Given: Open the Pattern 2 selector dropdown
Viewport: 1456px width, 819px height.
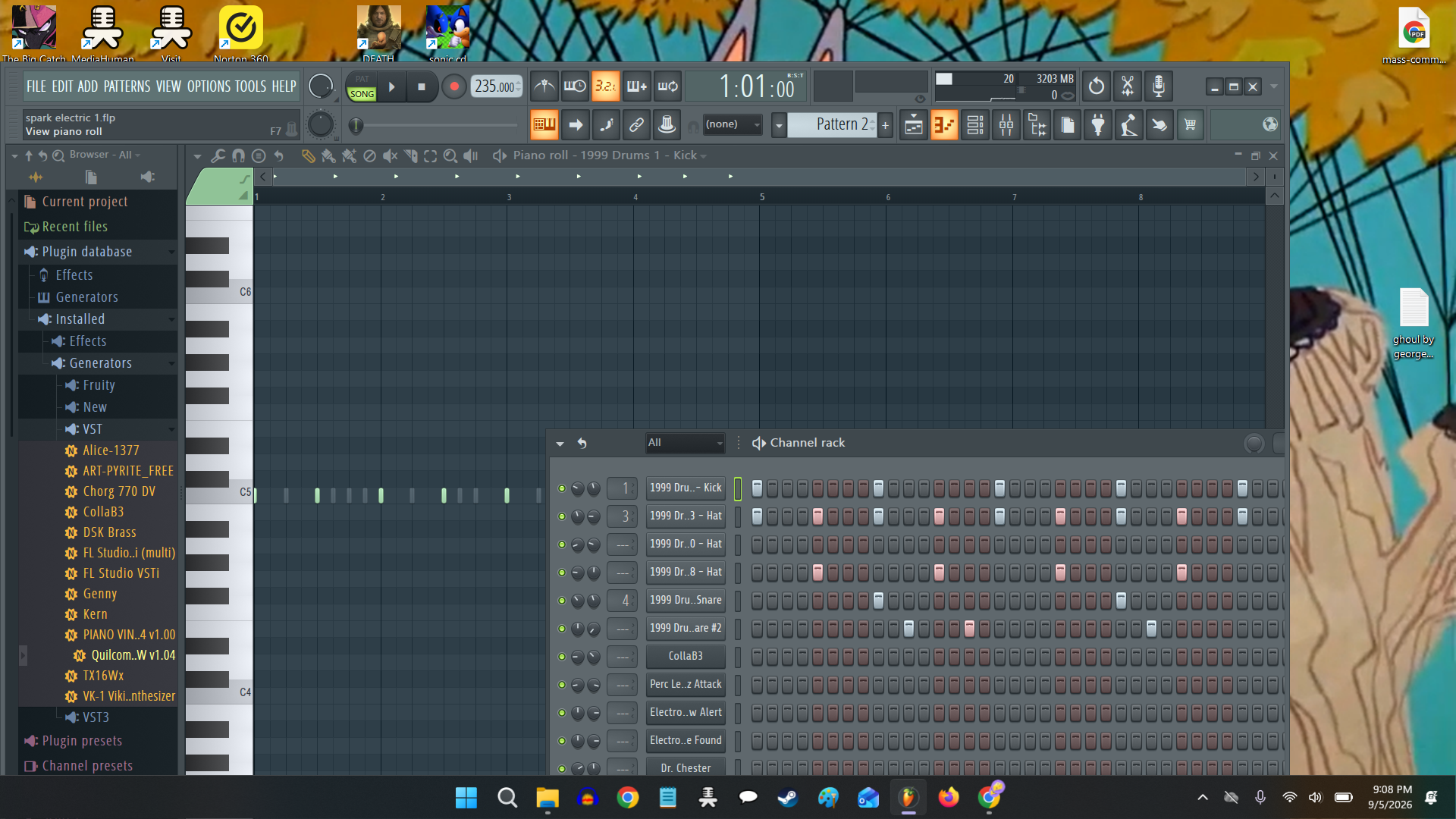Looking at the screenshot, I should (779, 125).
